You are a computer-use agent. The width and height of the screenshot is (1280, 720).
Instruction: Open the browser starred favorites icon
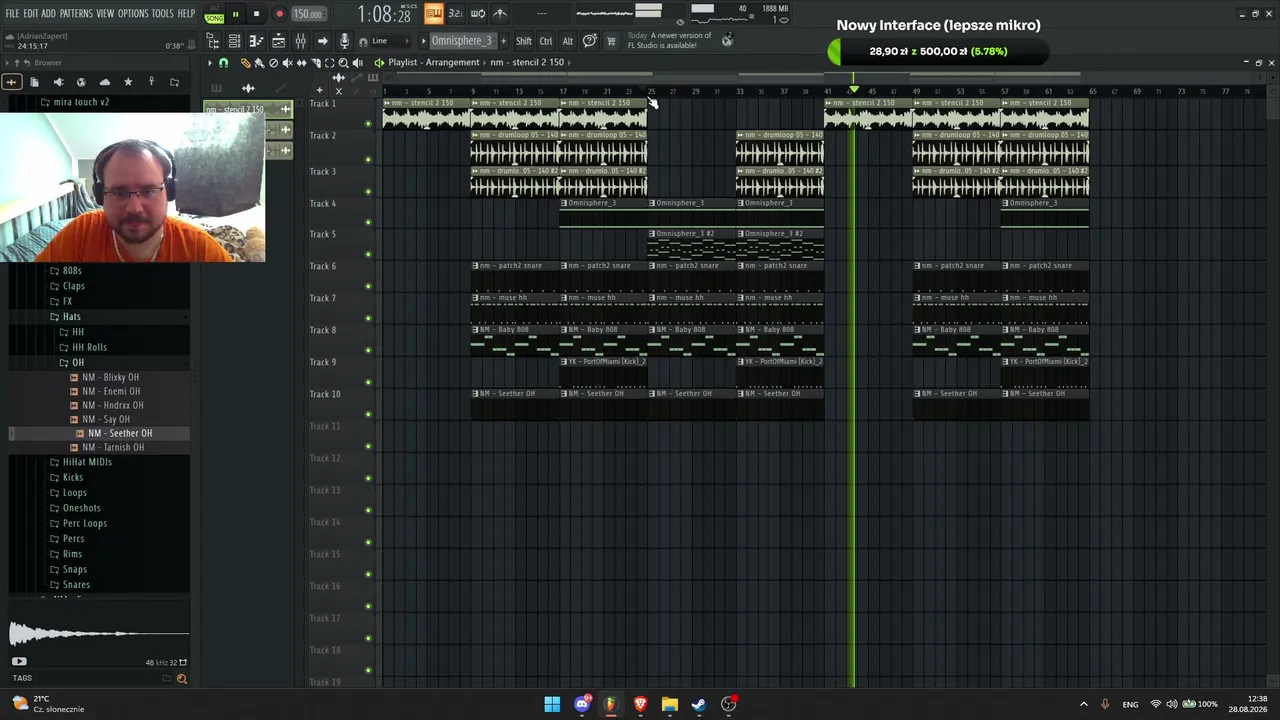pos(128,82)
